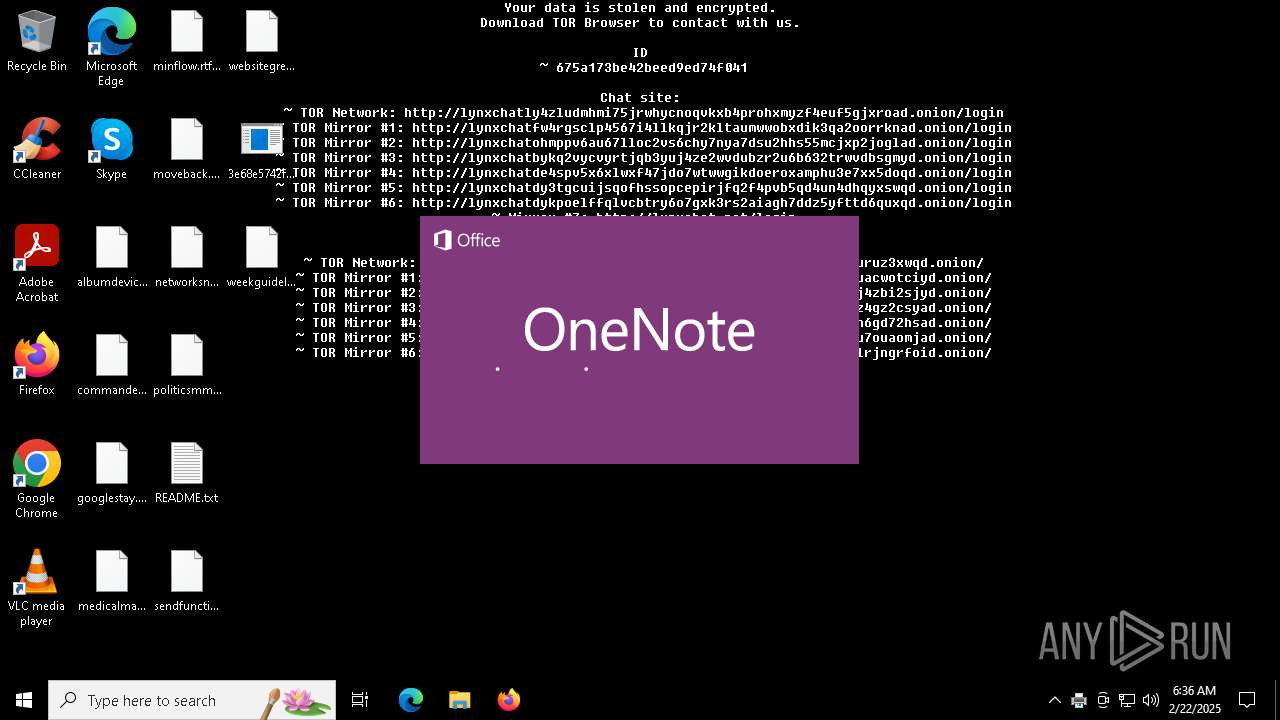Open File Explorer from the taskbar

coord(459,700)
